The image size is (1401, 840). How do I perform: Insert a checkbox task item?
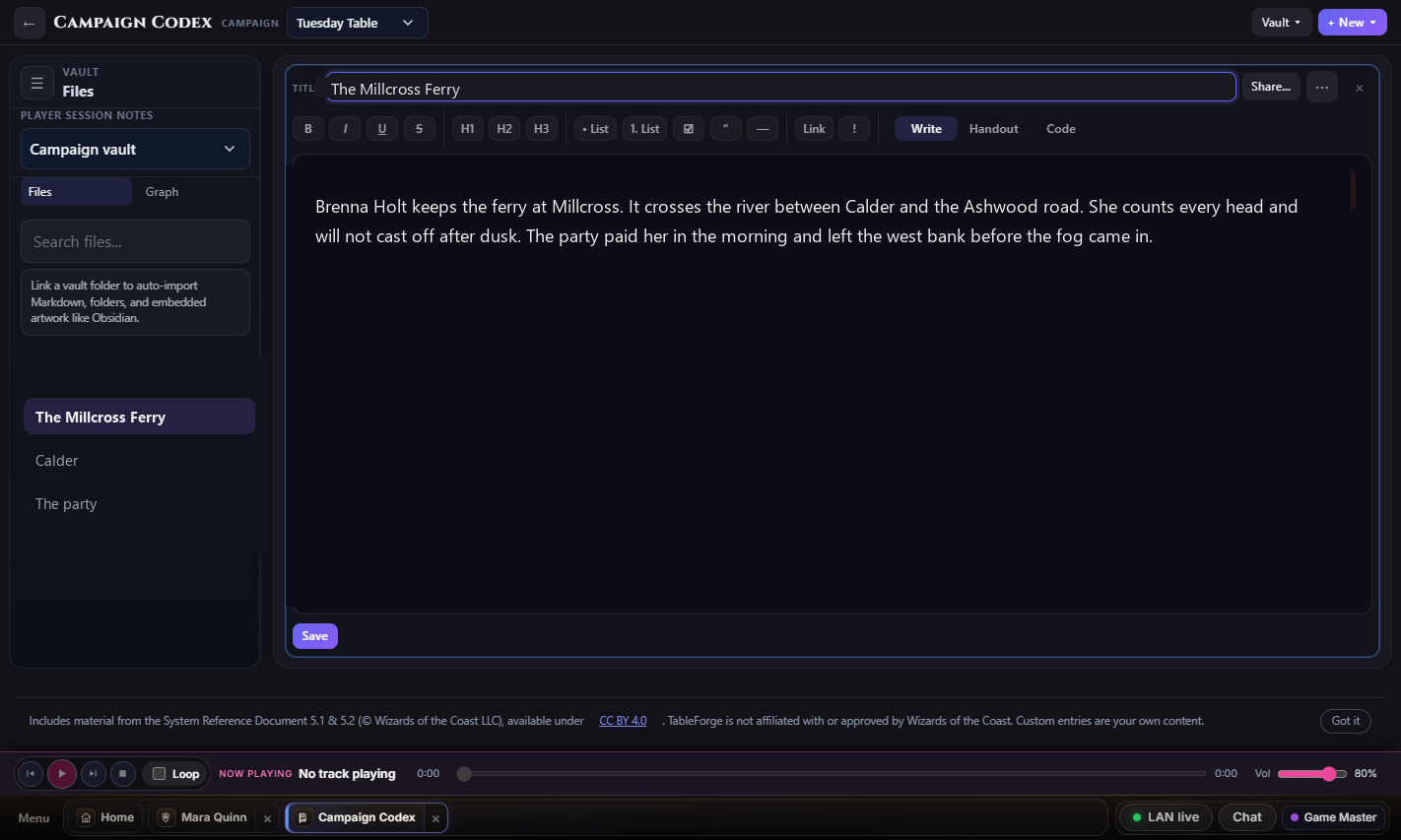tap(689, 129)
